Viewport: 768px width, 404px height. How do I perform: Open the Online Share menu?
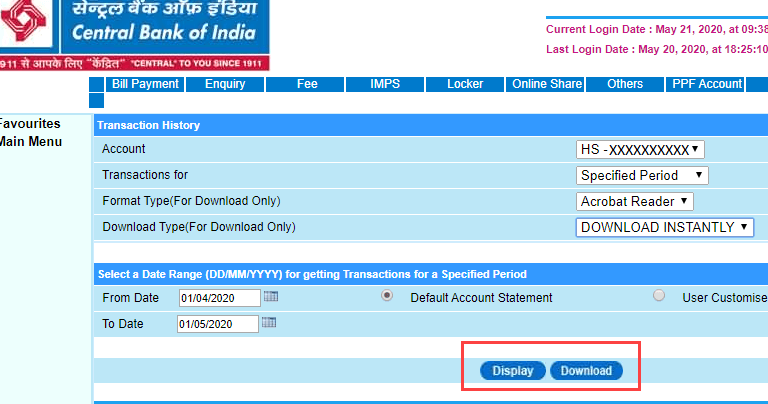click(547, 84)
